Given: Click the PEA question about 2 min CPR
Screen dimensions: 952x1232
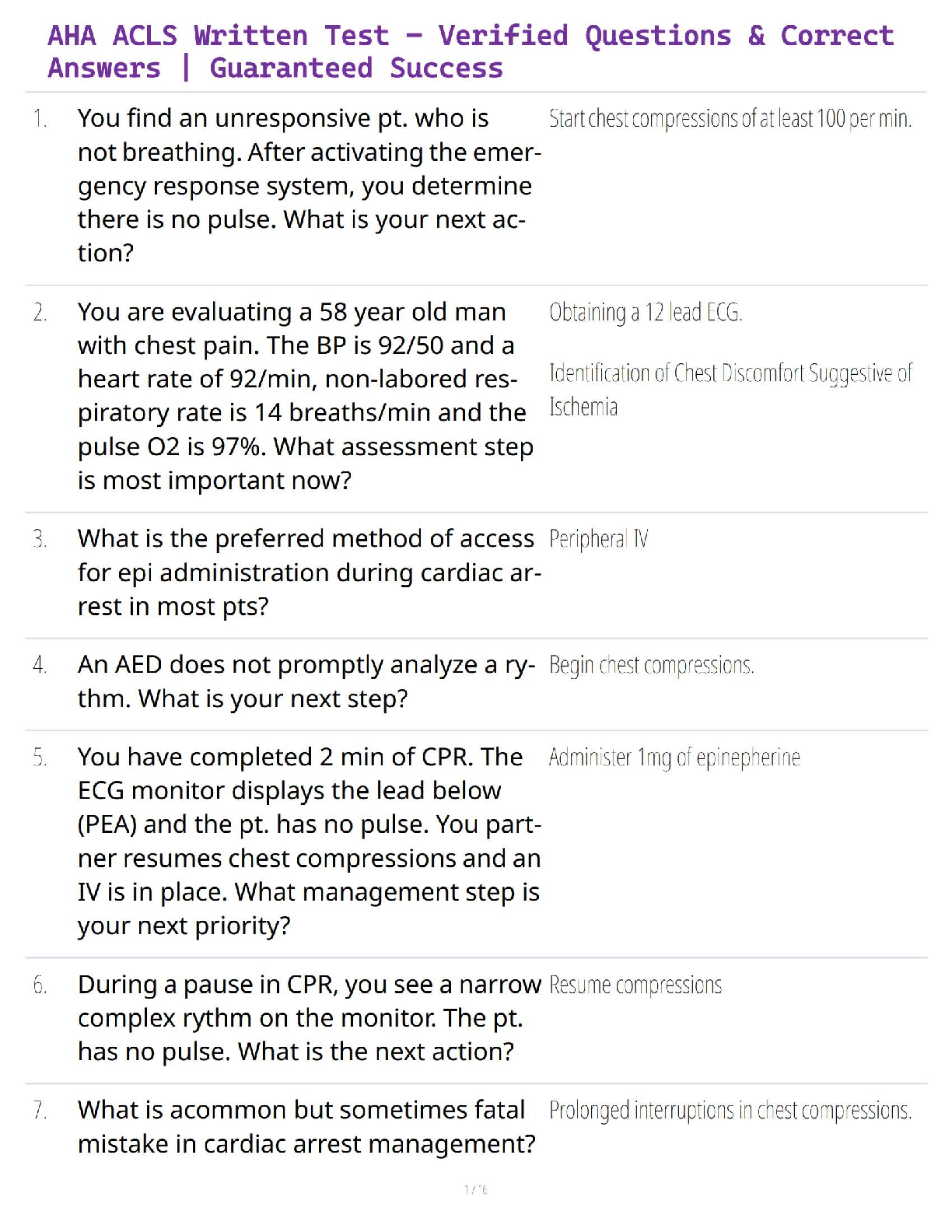Looking at the screenshot, I should (x=309, y=841).
